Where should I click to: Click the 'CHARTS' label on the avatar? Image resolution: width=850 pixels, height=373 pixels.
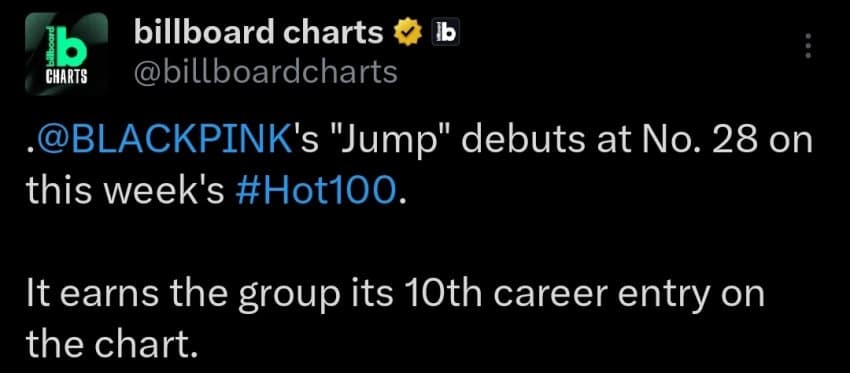(66, 77)
